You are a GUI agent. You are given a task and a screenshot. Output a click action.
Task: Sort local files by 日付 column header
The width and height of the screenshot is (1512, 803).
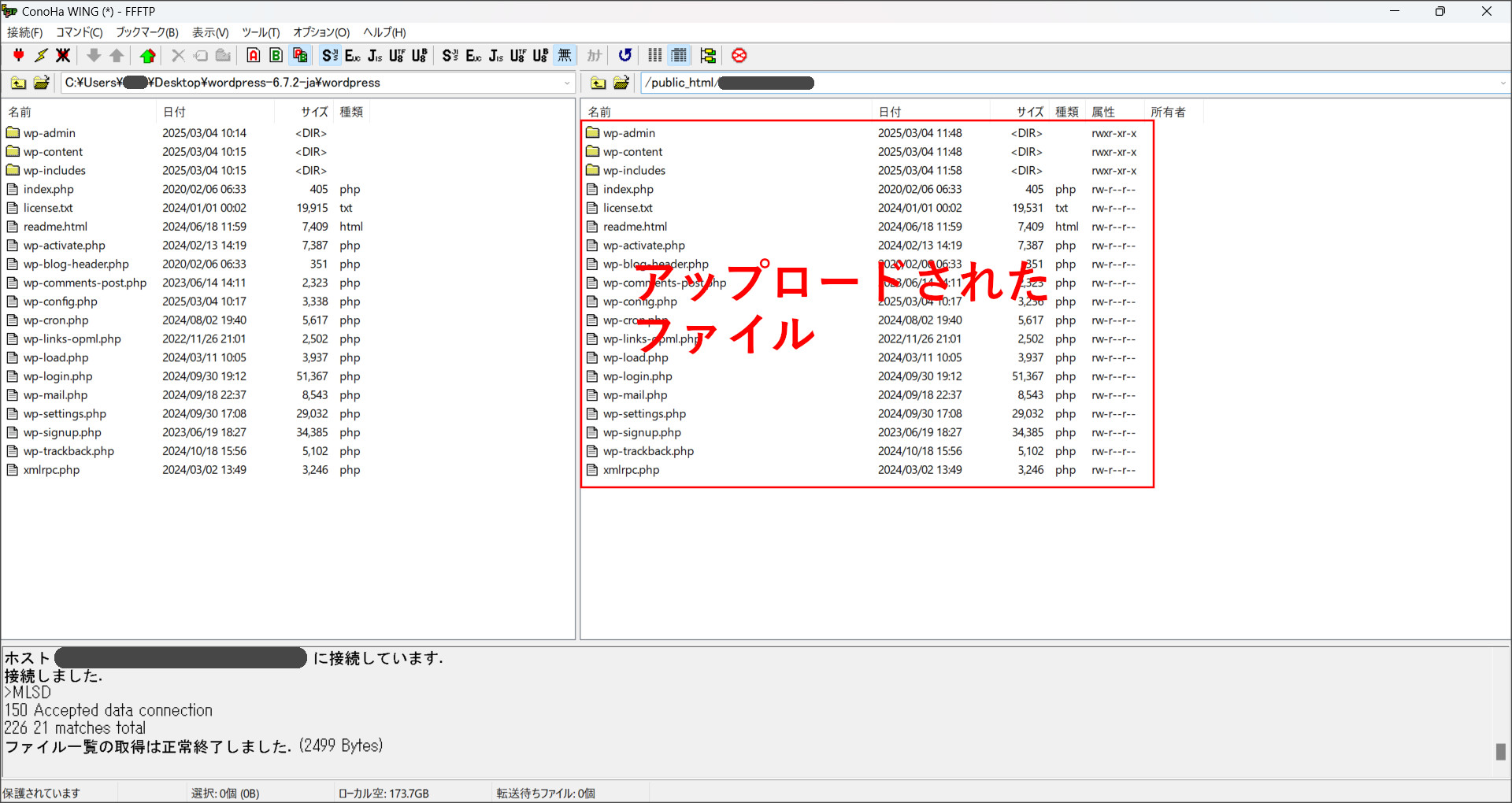click(x=175, y=112)
